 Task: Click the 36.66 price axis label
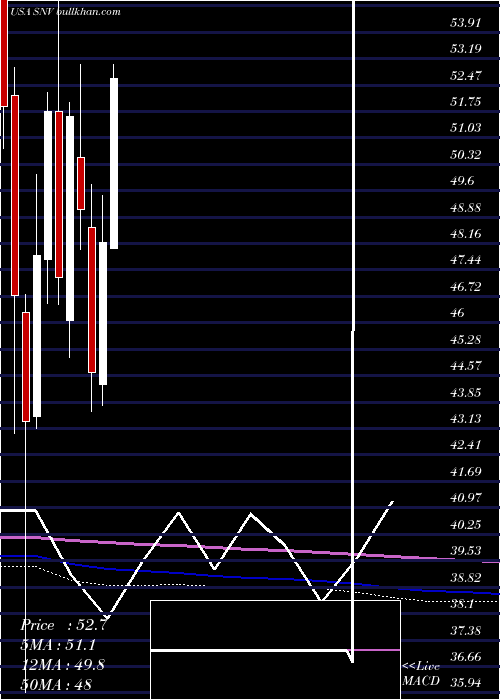pyautogui.click(x=466, y=657)
